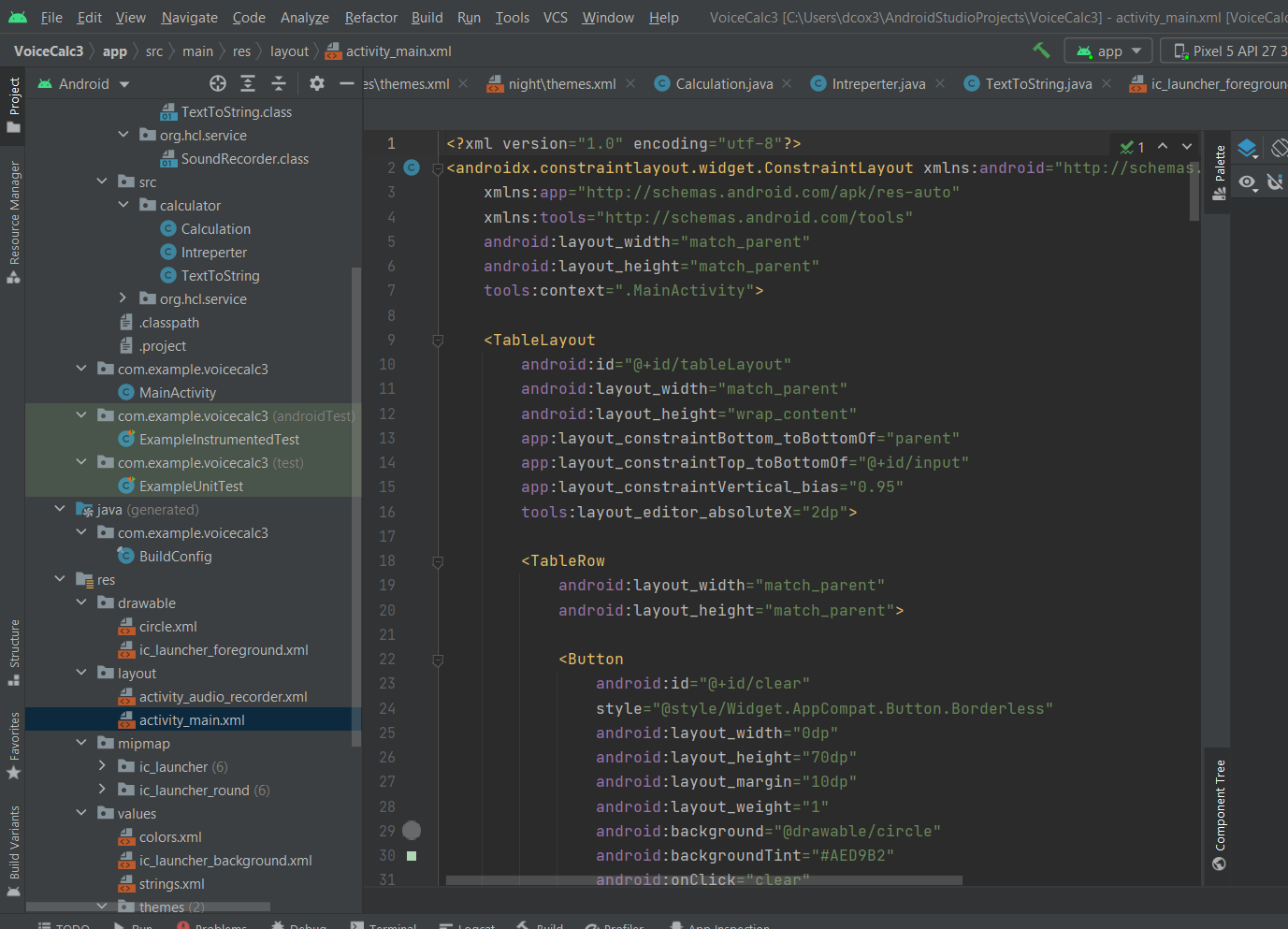Switch to the Calculation.java tab
This screenshot has height=929, width=1288.
(x=723, y=84)
